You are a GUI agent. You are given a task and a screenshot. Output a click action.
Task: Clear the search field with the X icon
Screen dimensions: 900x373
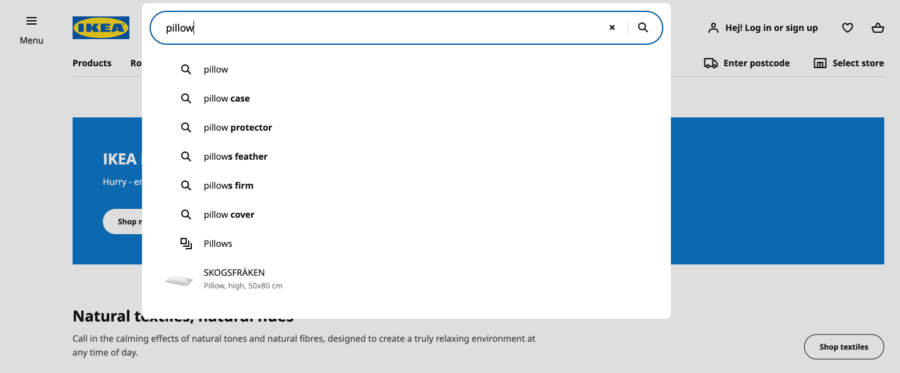click(612, 28)
